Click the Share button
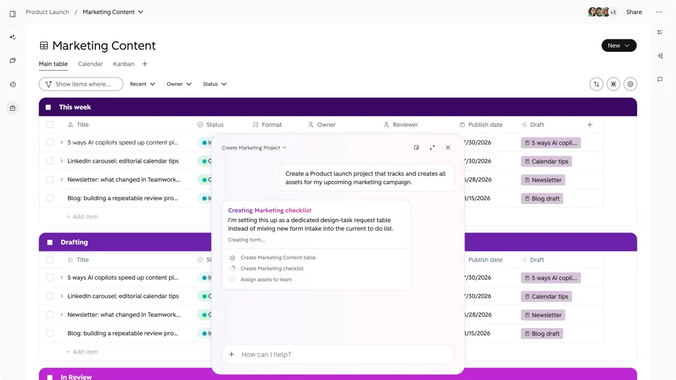676x380 pixels. 634,12
